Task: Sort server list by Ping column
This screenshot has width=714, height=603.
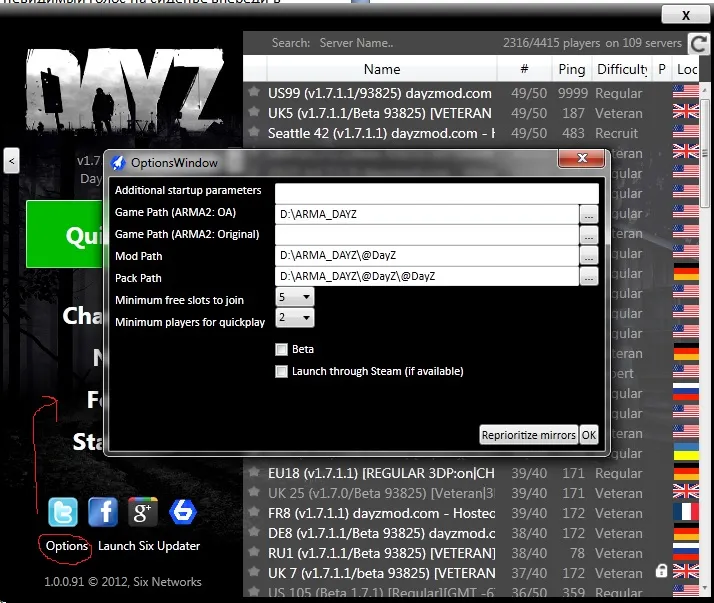Action: (572, 69)
